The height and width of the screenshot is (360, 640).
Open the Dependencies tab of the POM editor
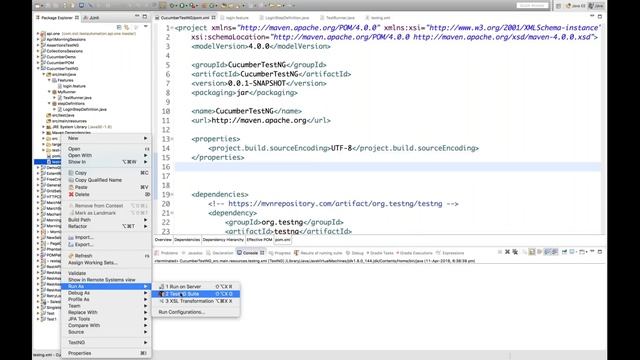click(187, 240)
